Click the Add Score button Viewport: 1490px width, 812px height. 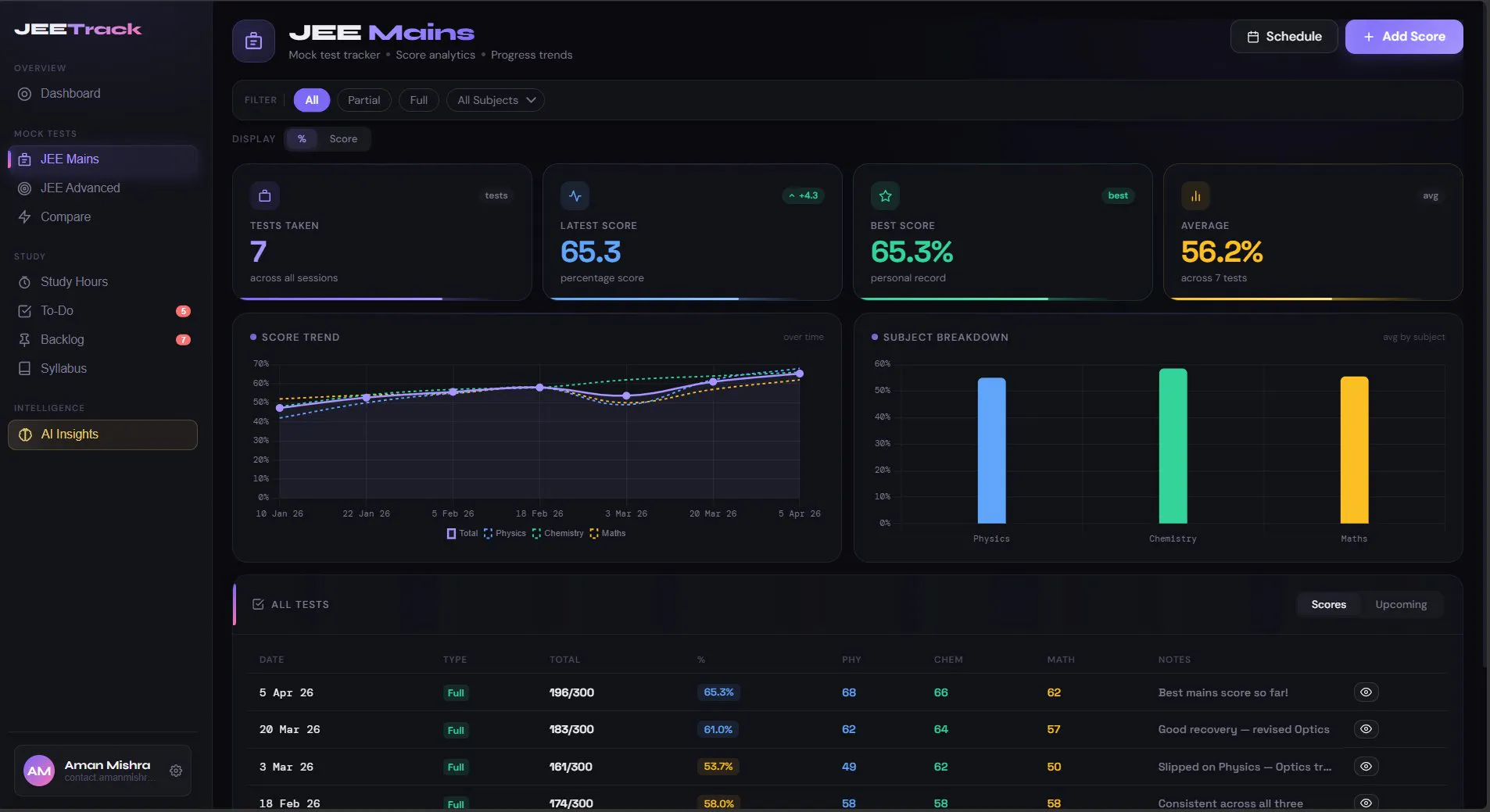tap(1404, 37)
